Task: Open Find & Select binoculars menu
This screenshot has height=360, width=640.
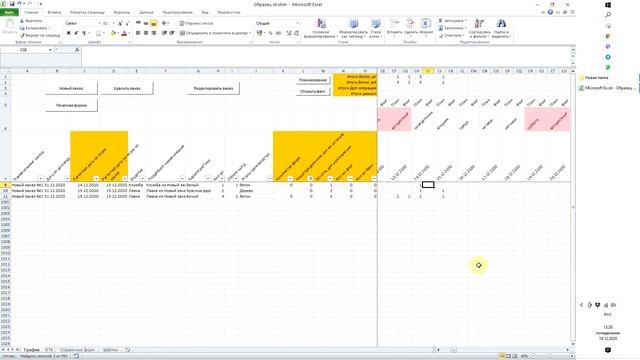Action: [501, 28]
